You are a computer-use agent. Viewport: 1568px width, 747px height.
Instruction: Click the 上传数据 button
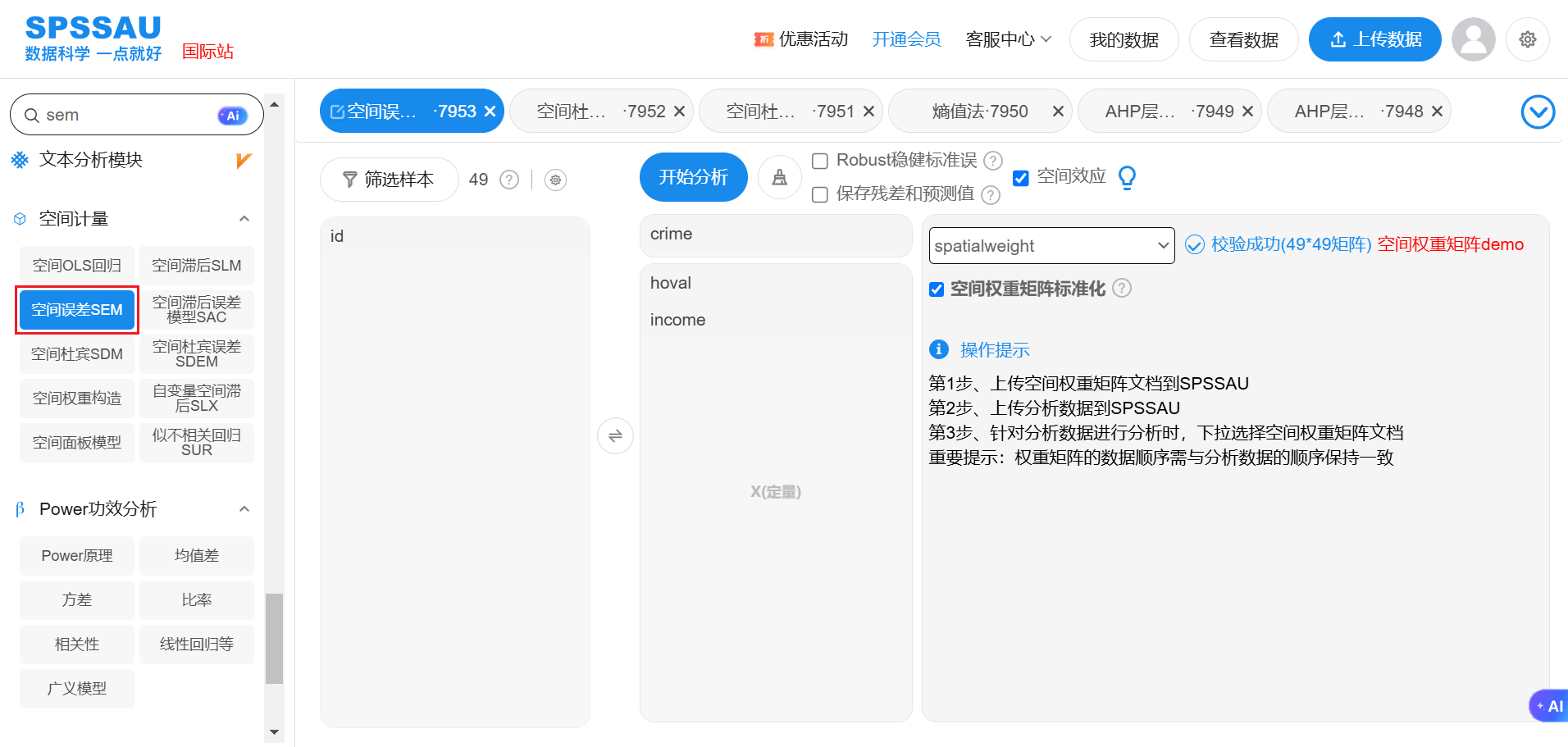click(1374, 39)
